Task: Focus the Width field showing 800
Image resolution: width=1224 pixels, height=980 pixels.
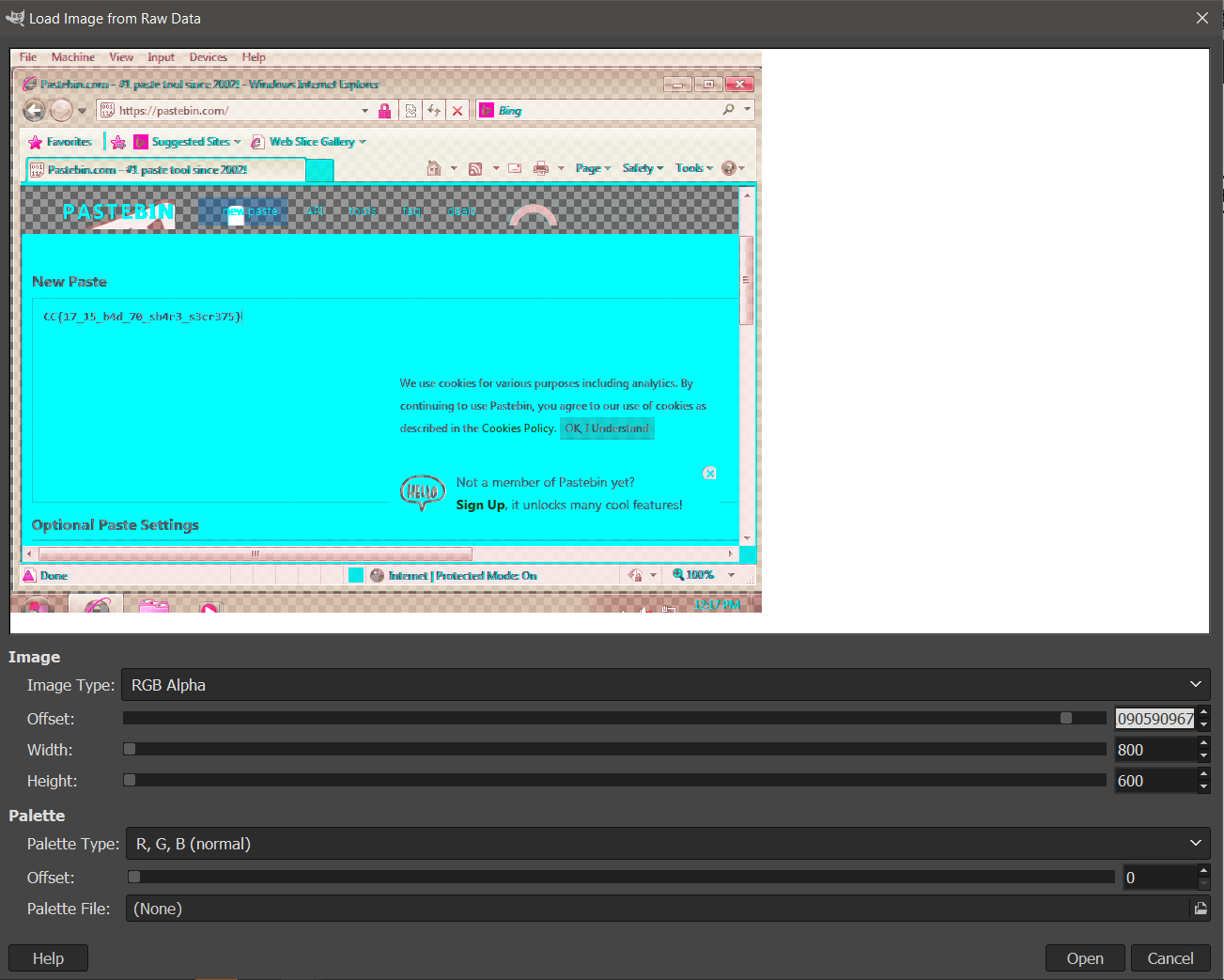Action: (x=1154, y=750)
